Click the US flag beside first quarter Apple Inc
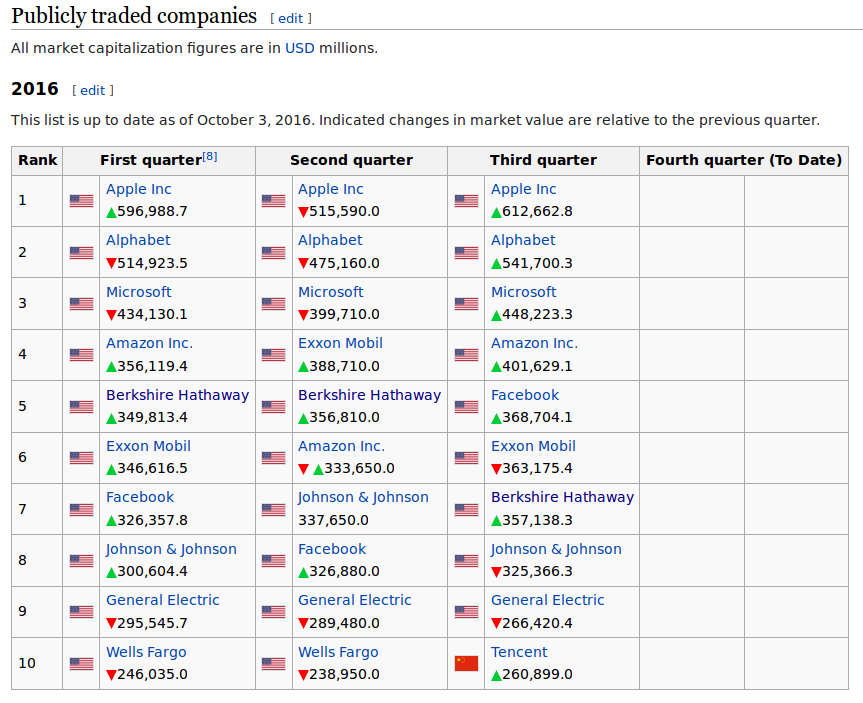 (81, 201)
